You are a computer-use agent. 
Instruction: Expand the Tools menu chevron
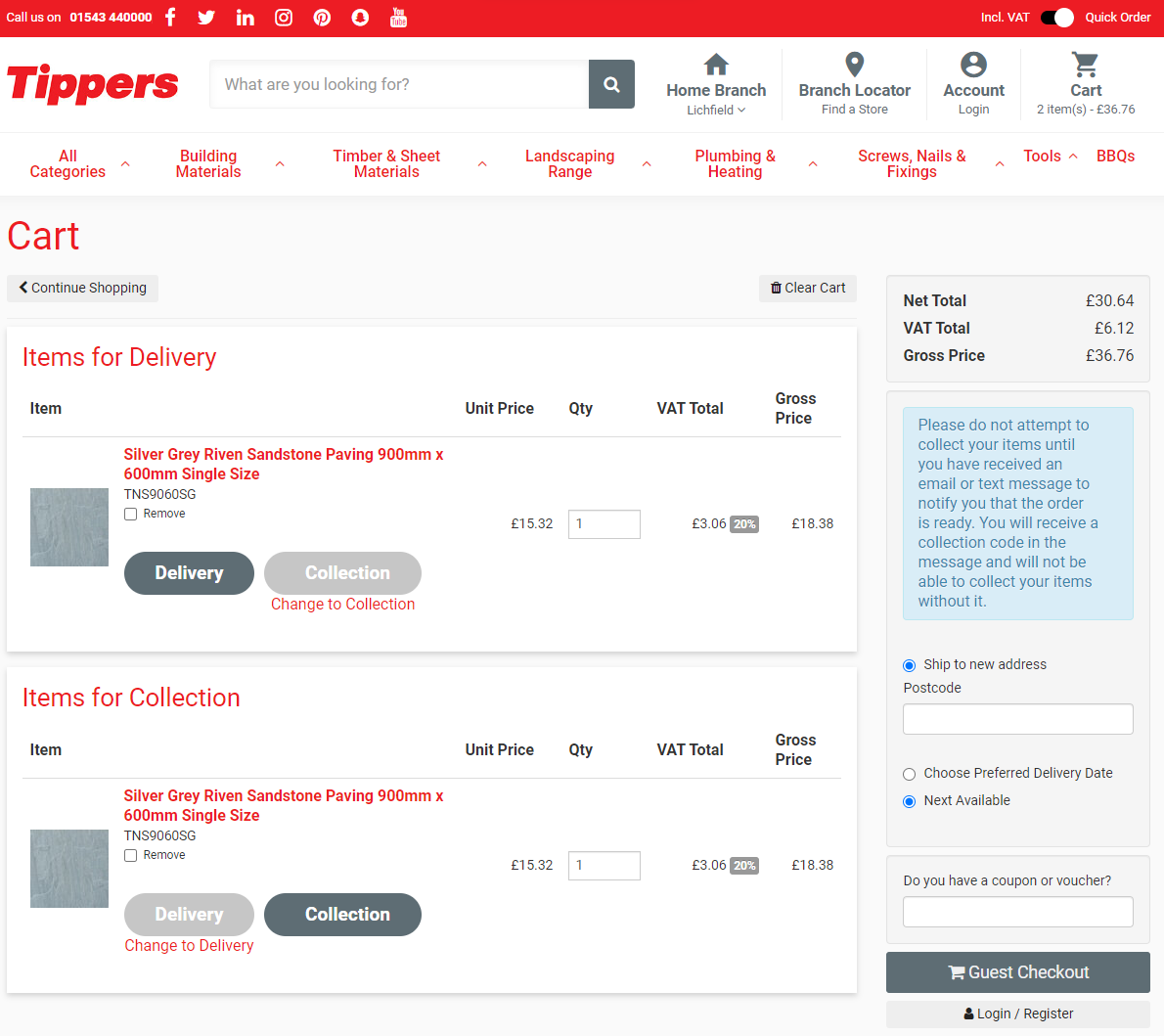point(1073,156)
